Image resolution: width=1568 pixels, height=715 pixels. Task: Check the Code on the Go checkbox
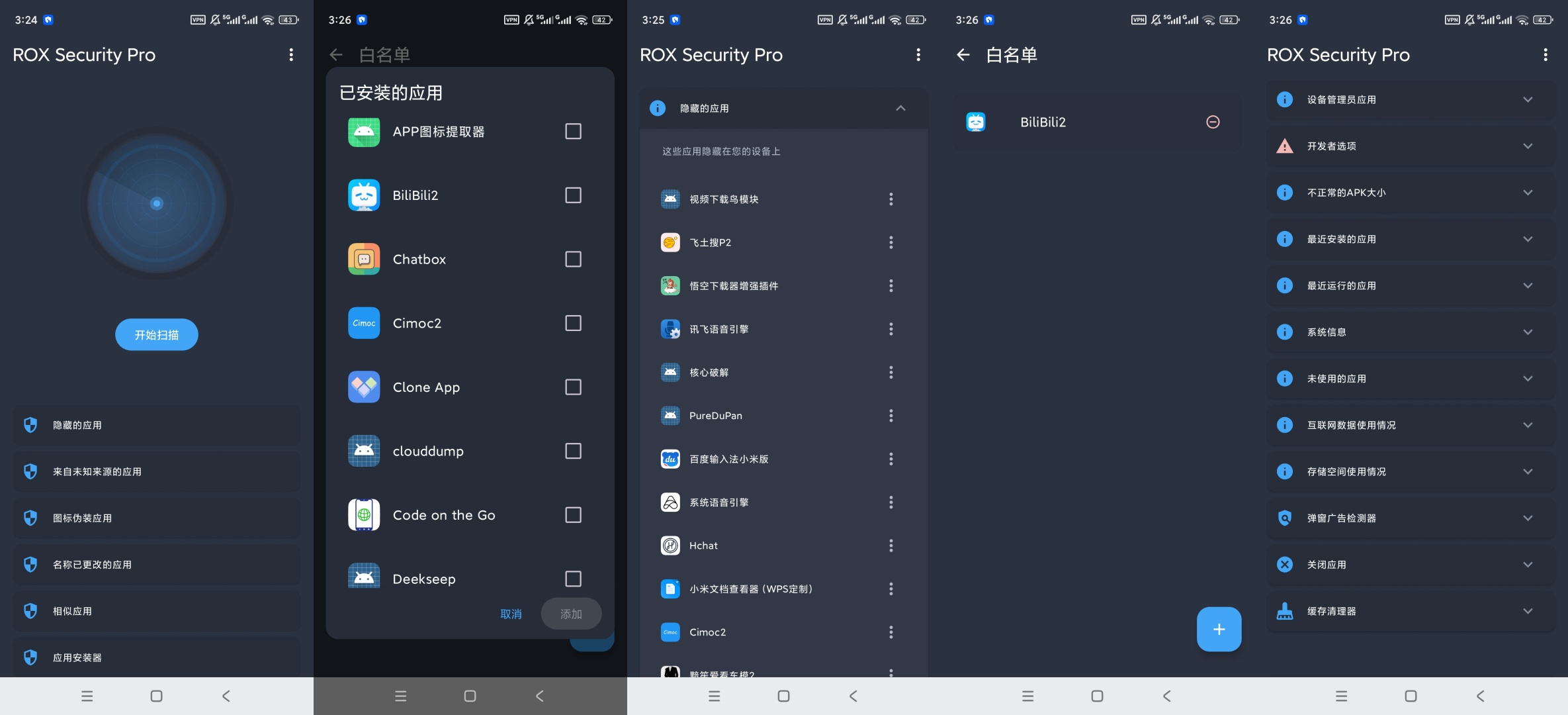(x=573, y=515)
